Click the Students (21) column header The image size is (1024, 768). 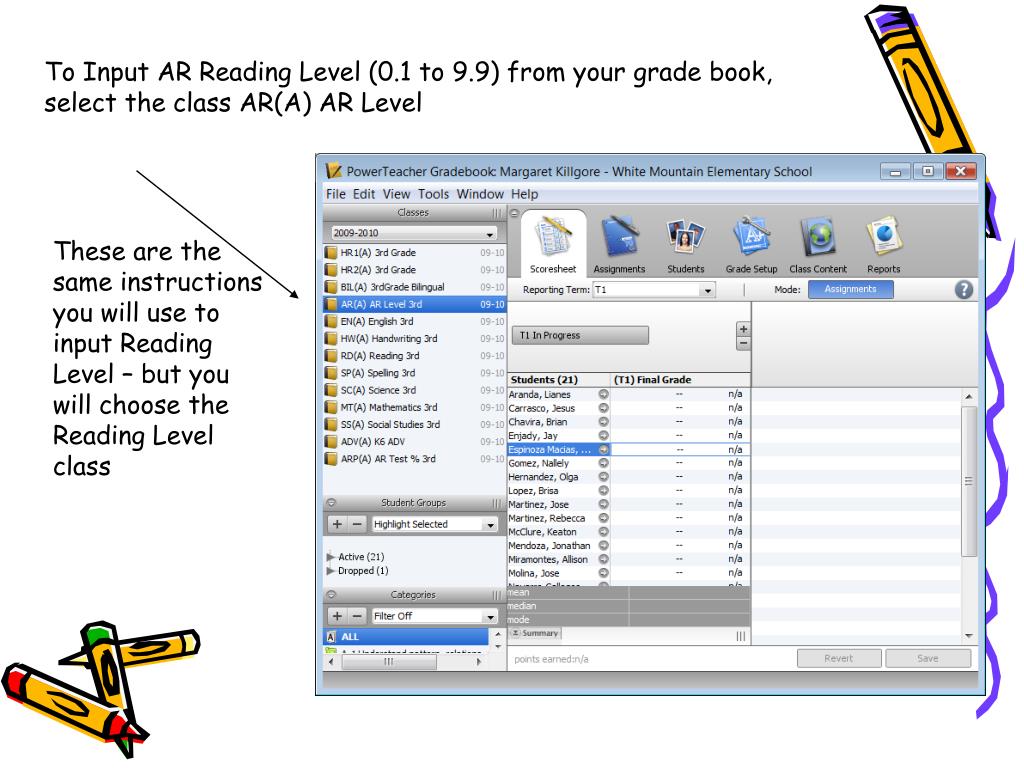[x=558, y=380]
